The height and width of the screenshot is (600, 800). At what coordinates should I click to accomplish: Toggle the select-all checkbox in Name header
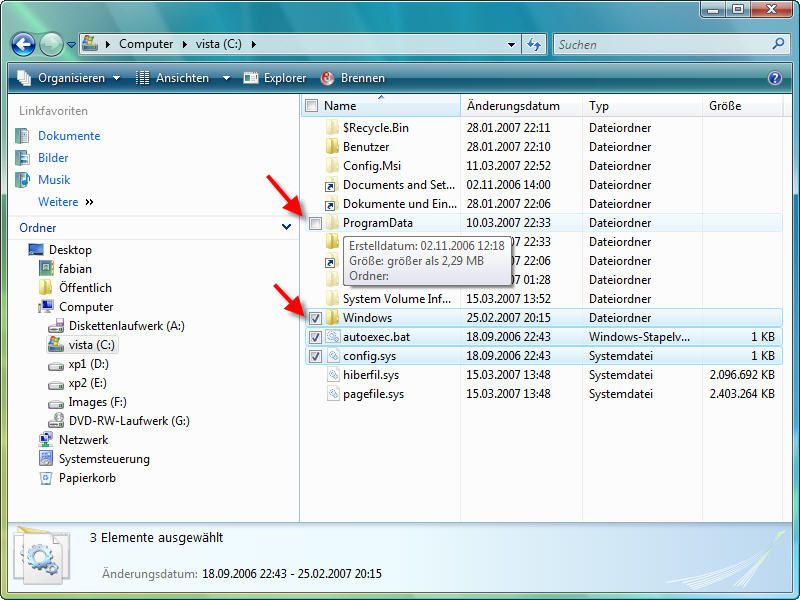(x=311, y=106)
